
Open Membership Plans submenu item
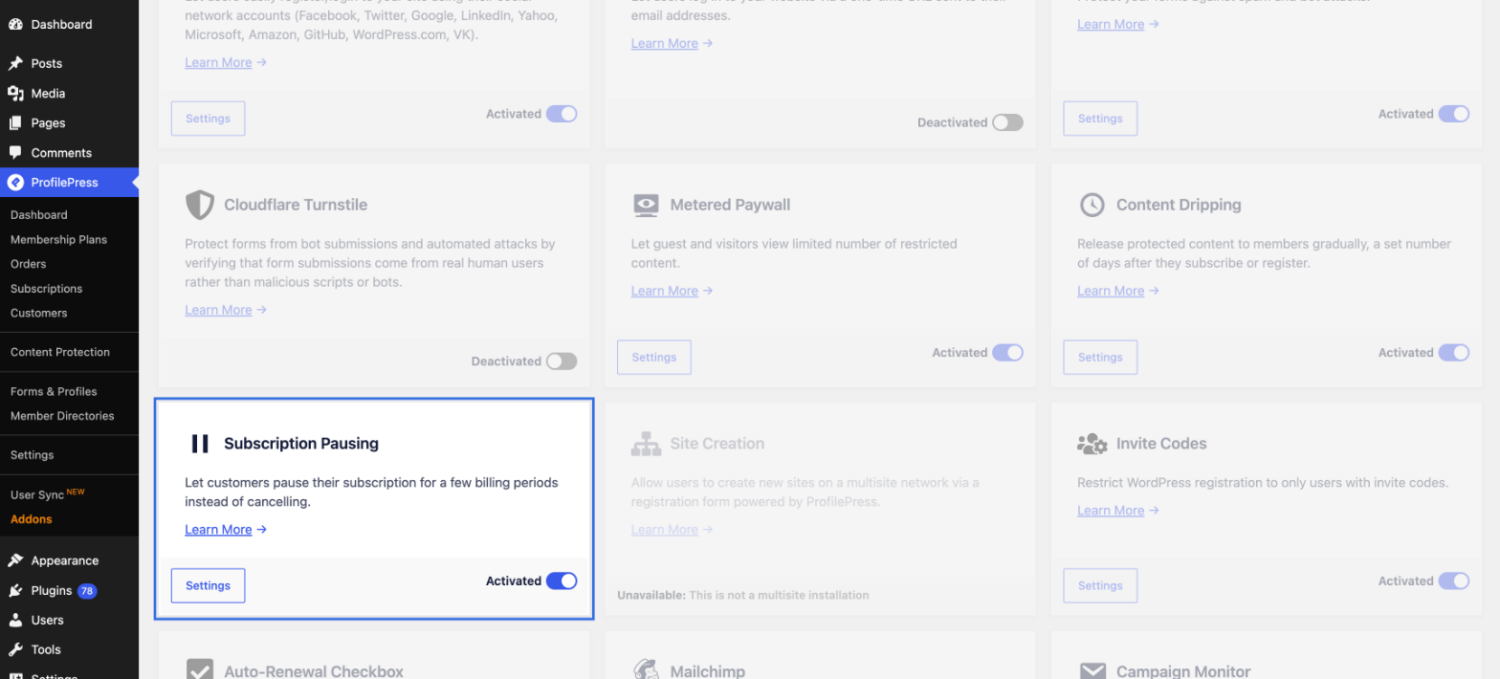[x=58, y=240]
